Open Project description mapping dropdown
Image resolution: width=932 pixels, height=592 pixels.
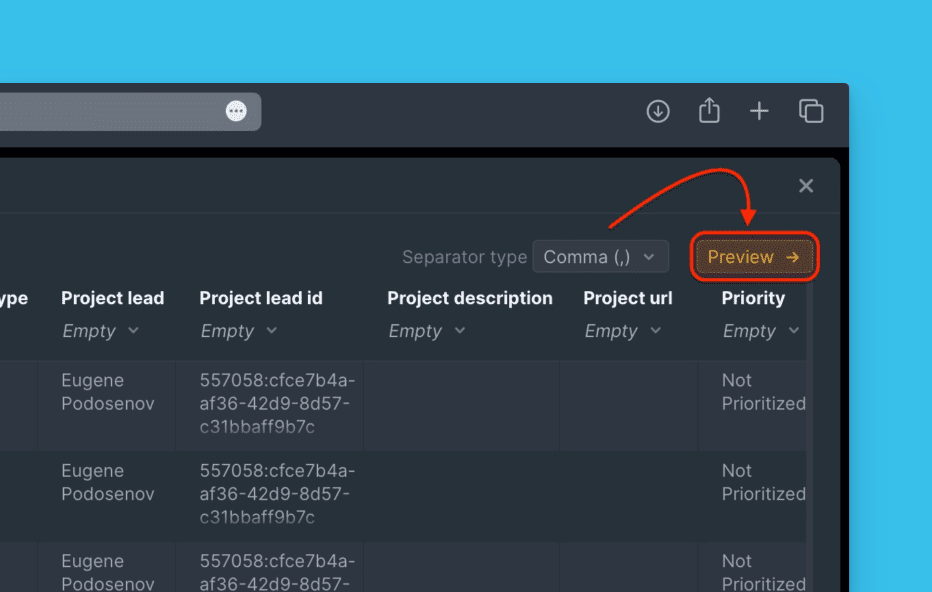[x=426, y=331]
